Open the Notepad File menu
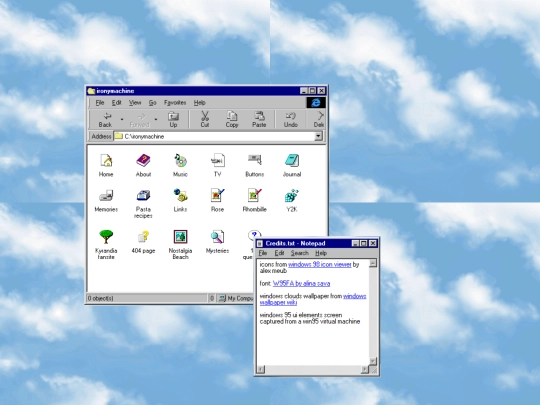The image size is (540, 405). click(x=263, y=253)
